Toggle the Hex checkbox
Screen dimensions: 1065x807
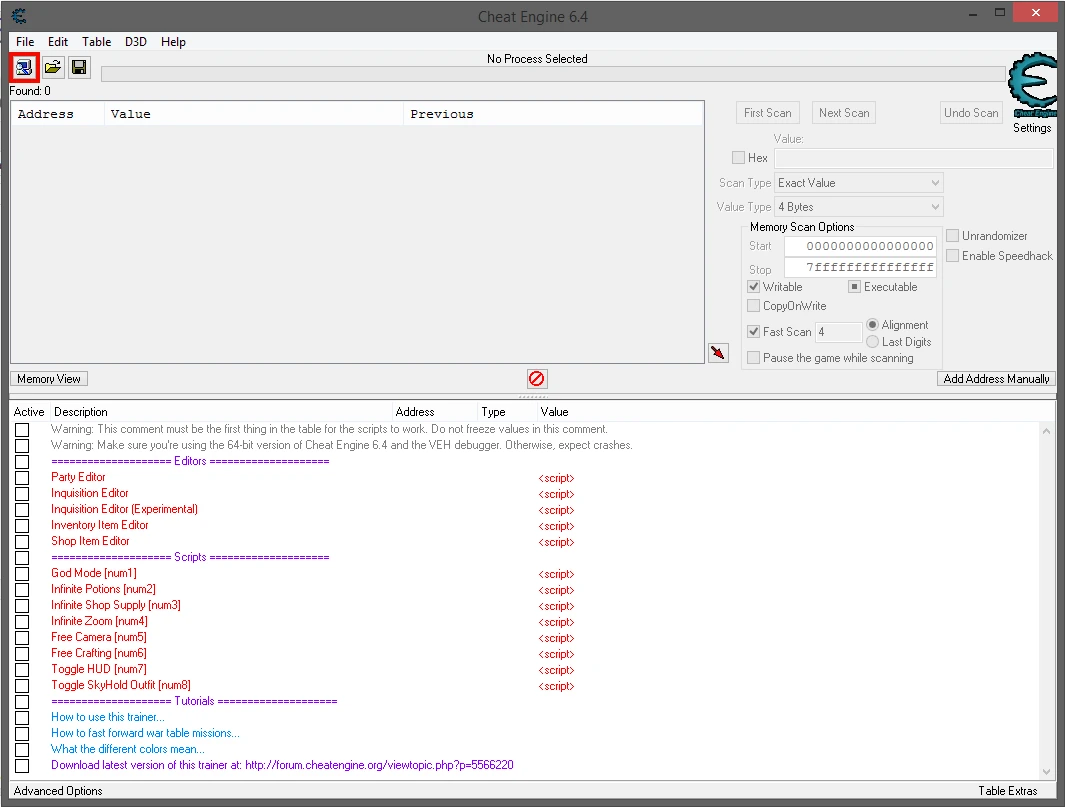tap(738, 158)
